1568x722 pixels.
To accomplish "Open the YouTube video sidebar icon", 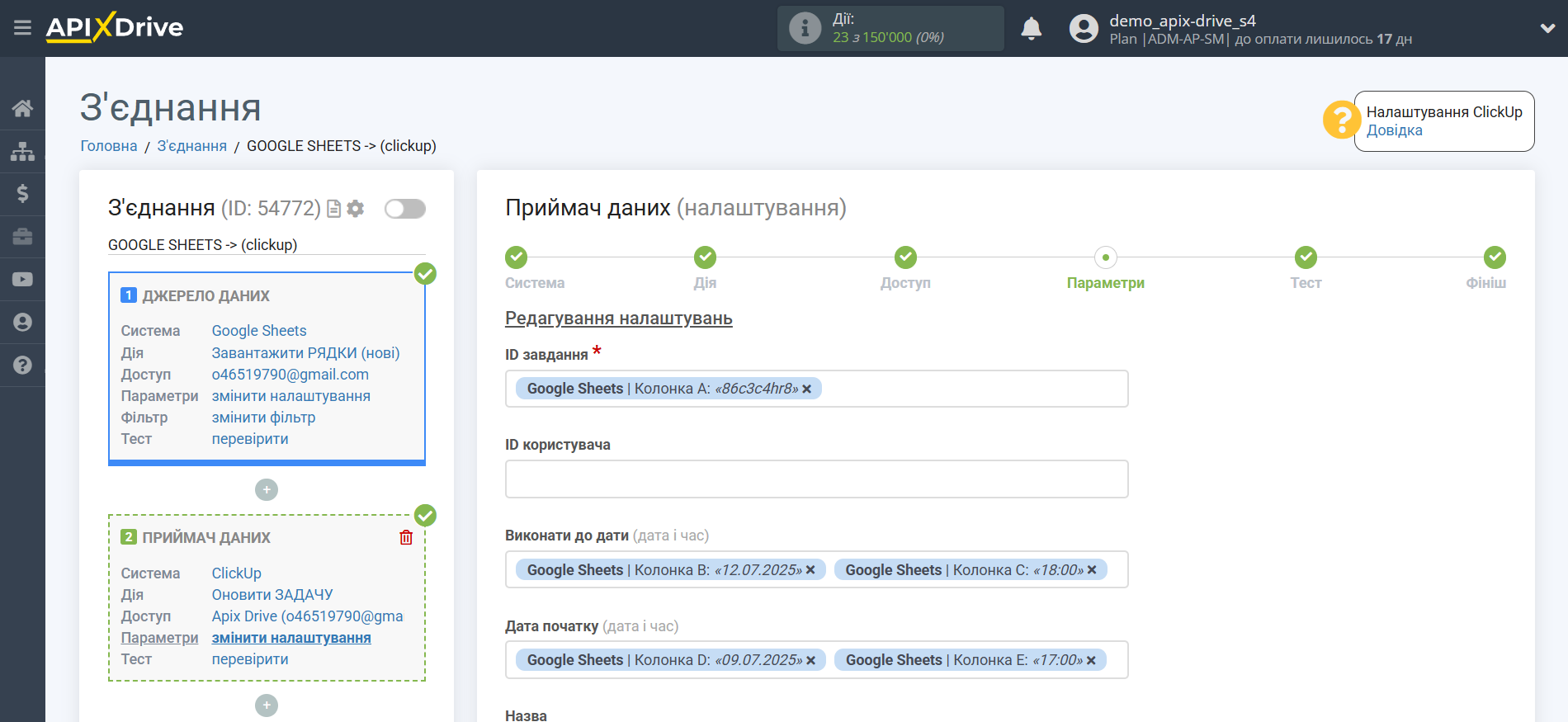I will (22, 280).
